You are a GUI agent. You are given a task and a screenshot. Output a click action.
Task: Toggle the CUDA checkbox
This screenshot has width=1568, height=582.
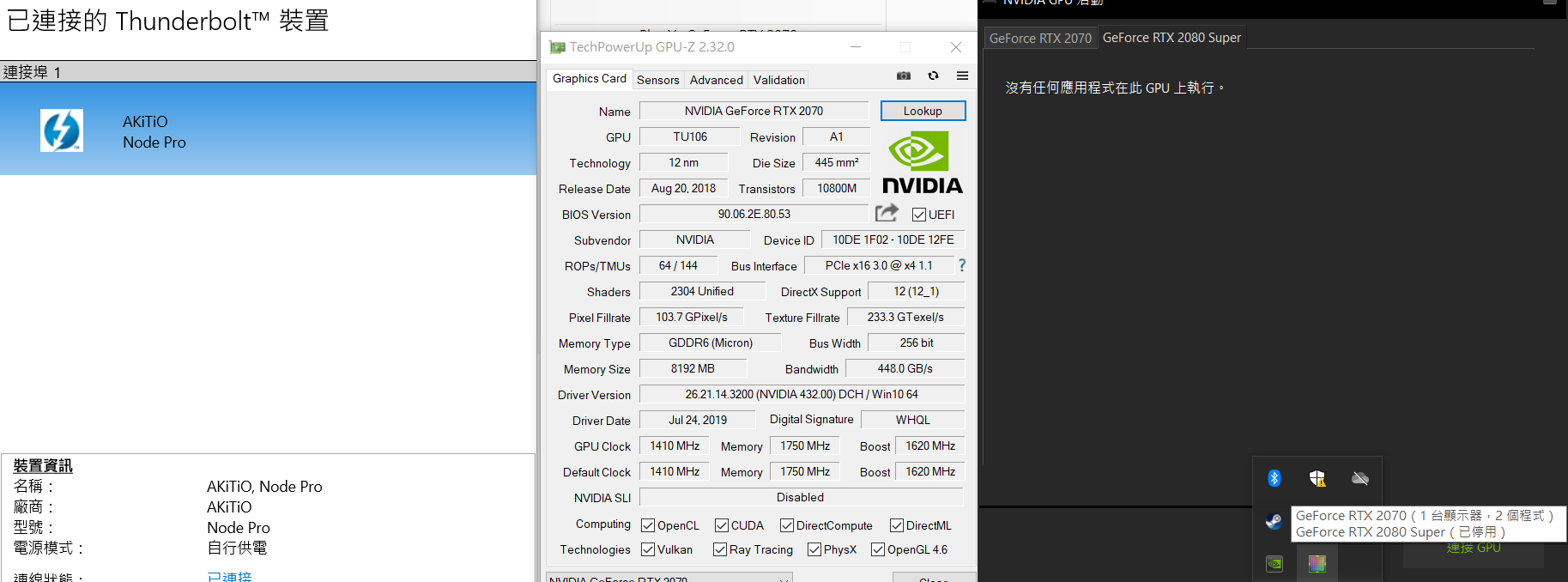(x=722, y=525)
